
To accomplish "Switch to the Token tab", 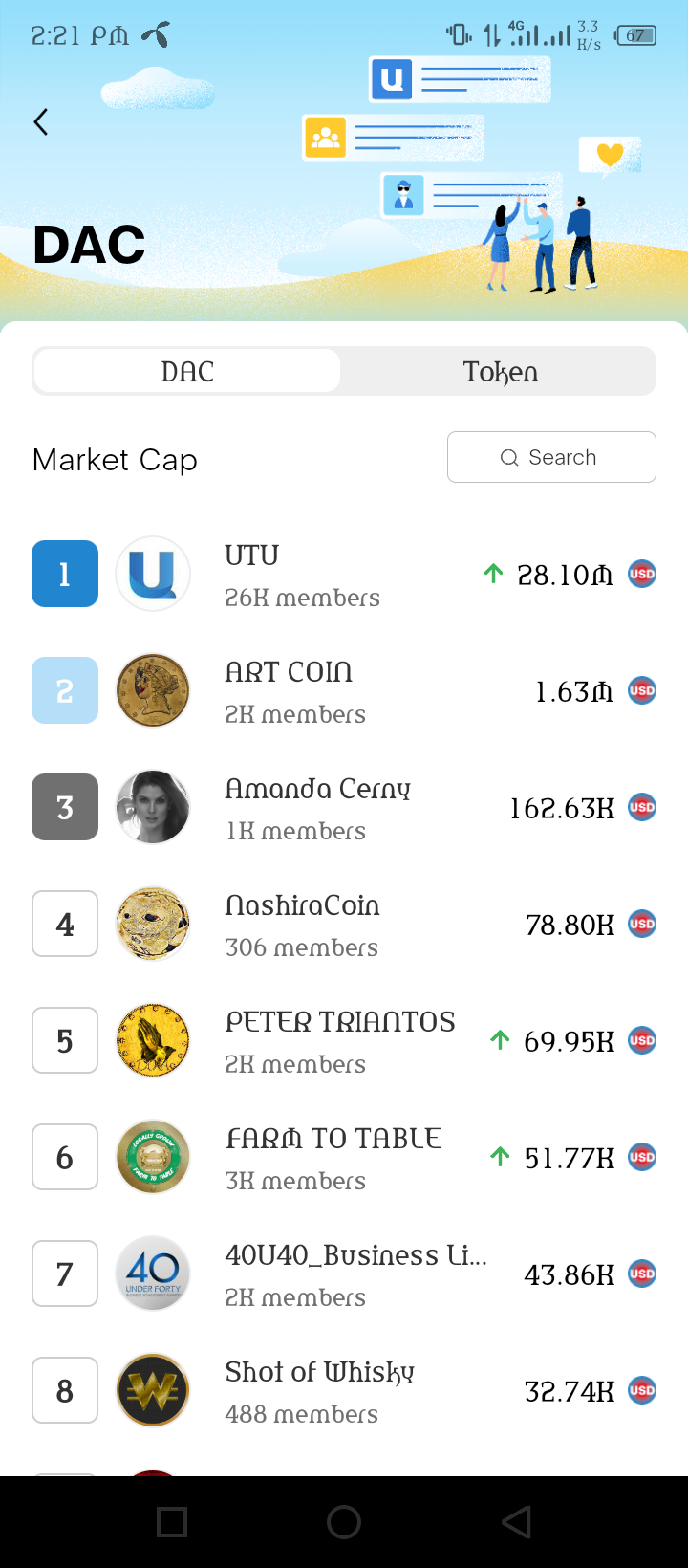I will point(500,371).
